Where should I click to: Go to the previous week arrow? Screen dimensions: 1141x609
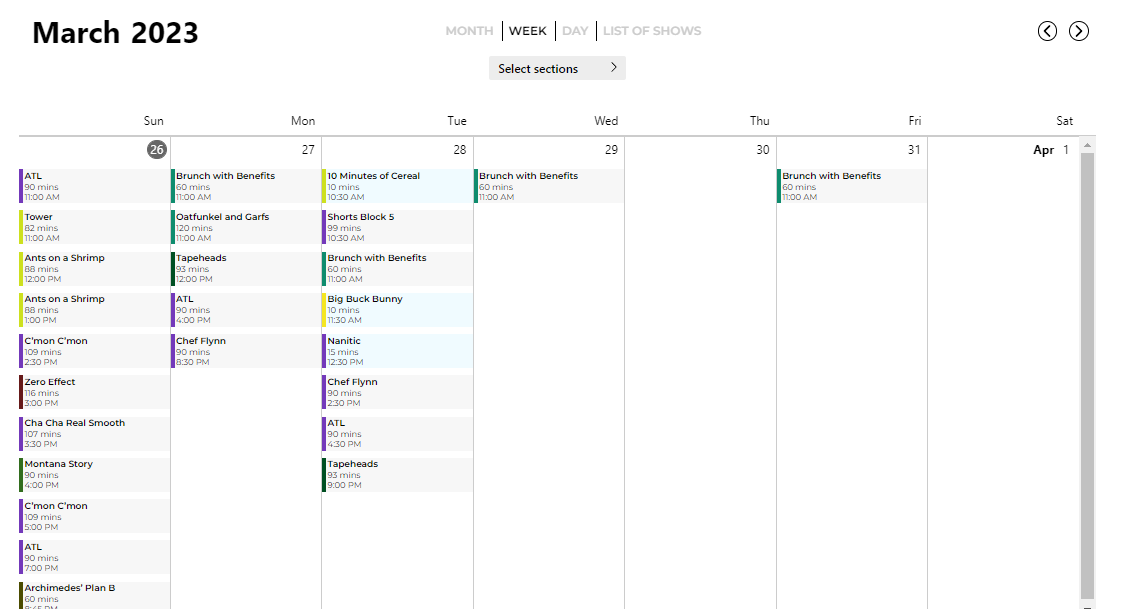[1047, 31]
